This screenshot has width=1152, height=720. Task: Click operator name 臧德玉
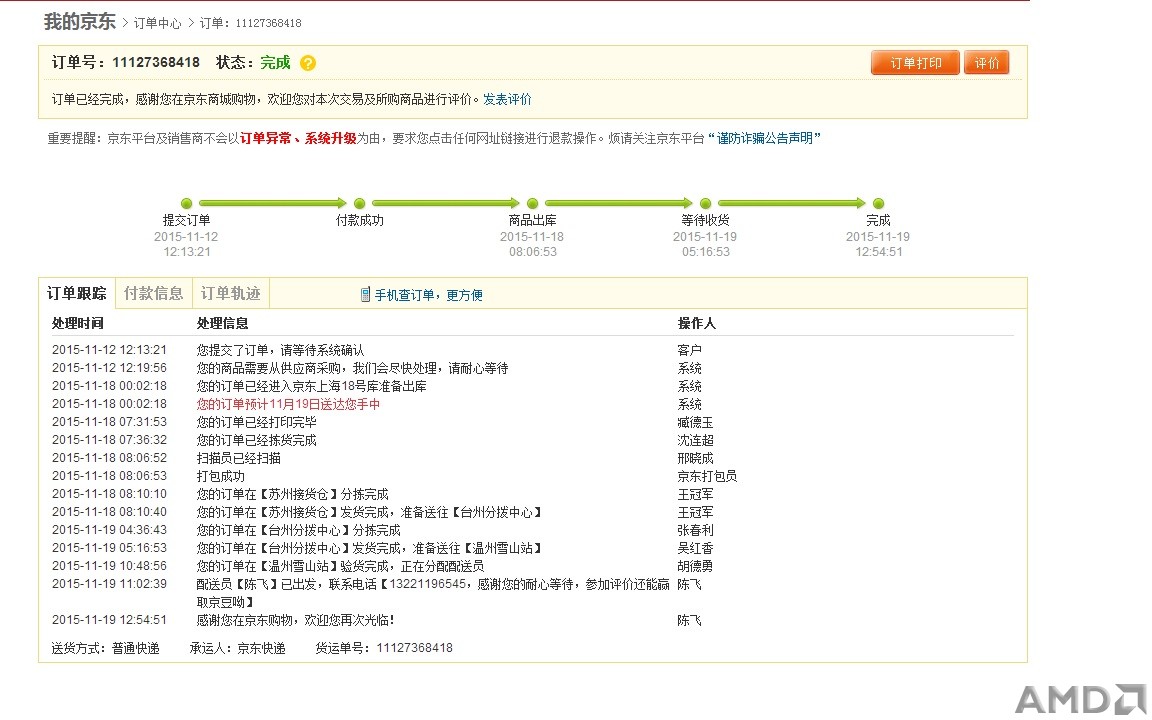coord(695,422)
